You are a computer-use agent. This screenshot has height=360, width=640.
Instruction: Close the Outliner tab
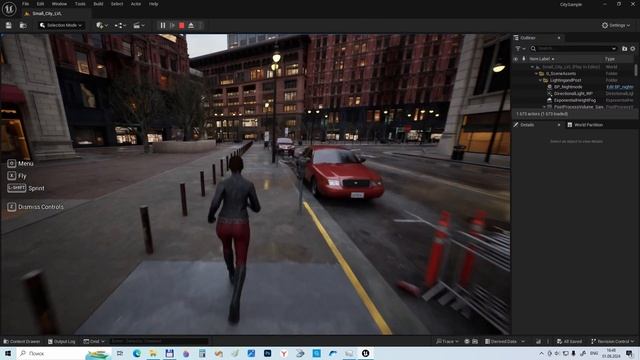tap(559, 38)
